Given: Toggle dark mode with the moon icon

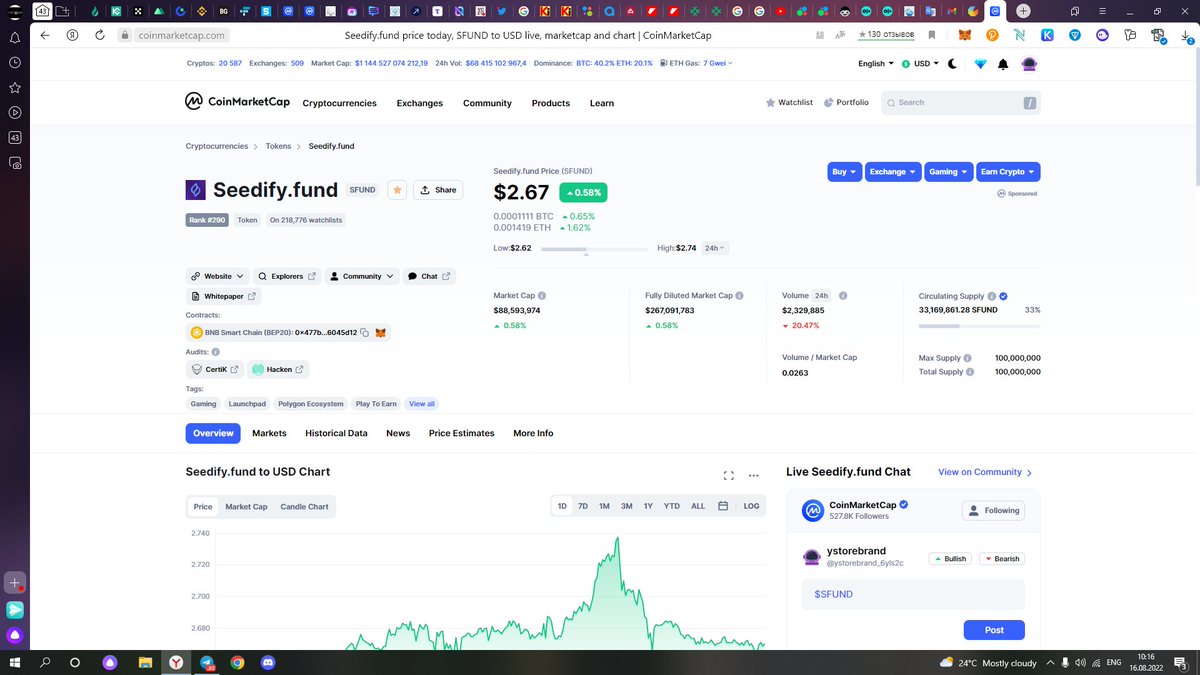Looking at the screenshot, I should coord(953,64).
